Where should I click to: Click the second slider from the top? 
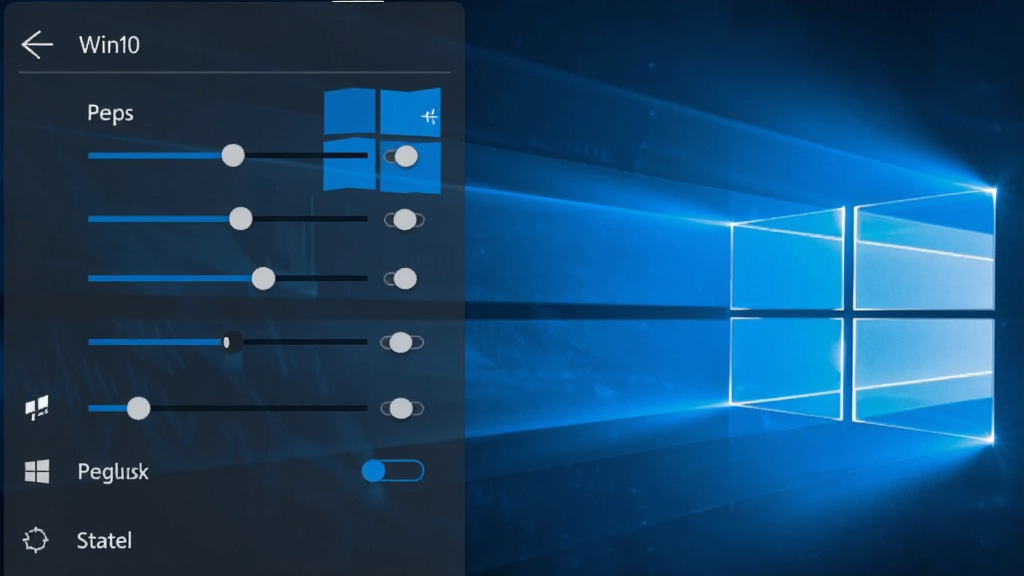[227, 219]
